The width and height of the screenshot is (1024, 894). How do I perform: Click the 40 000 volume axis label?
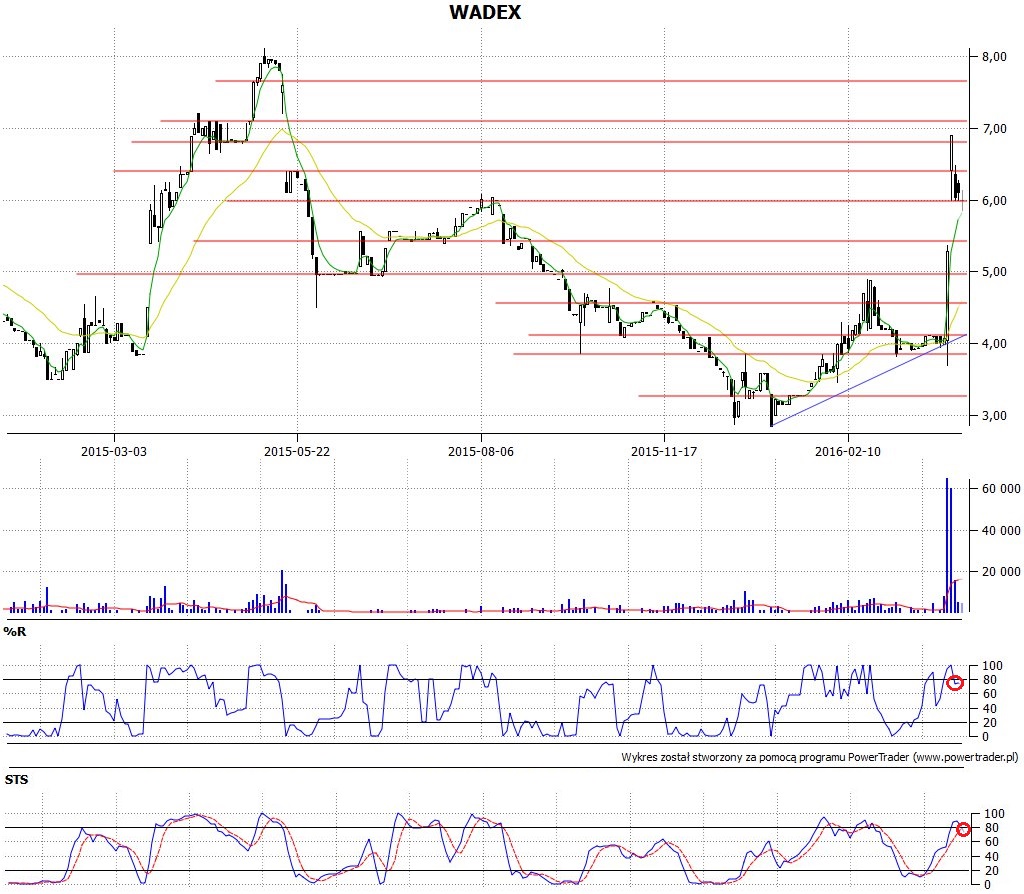tap(1001, 530)
